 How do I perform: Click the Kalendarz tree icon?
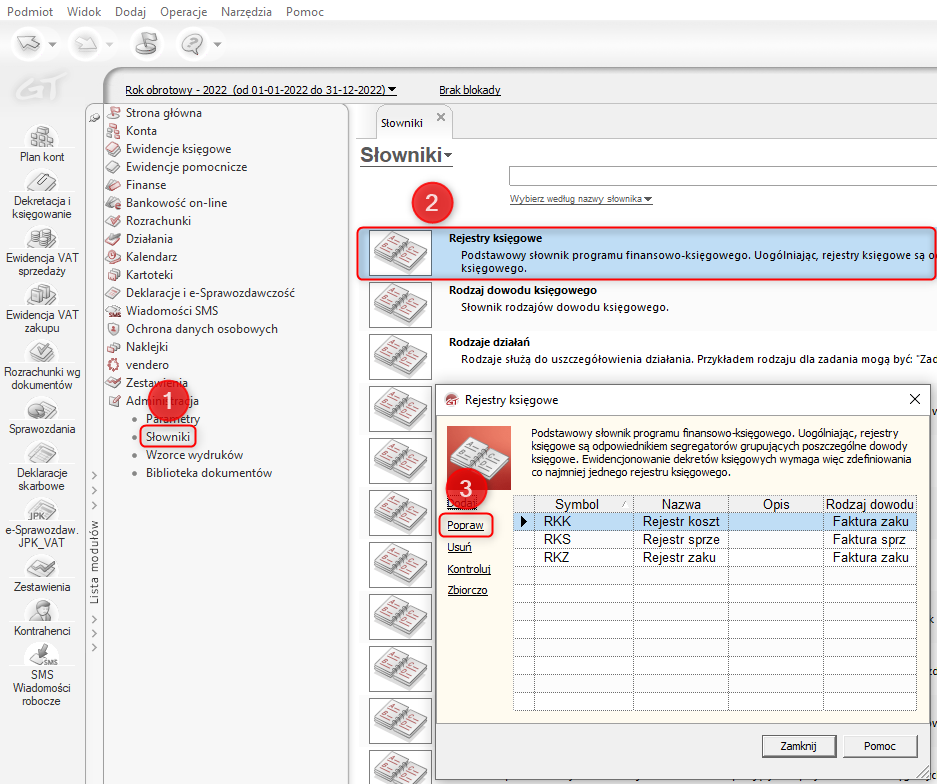coord(113,256)
